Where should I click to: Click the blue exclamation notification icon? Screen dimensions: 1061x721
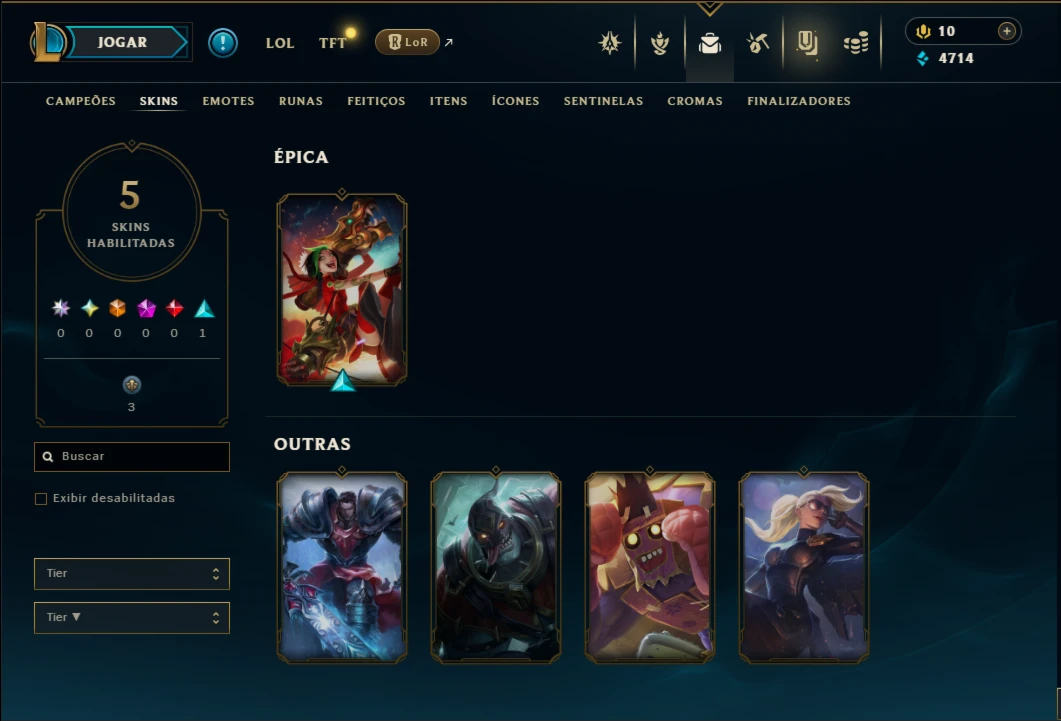point(223,43)
